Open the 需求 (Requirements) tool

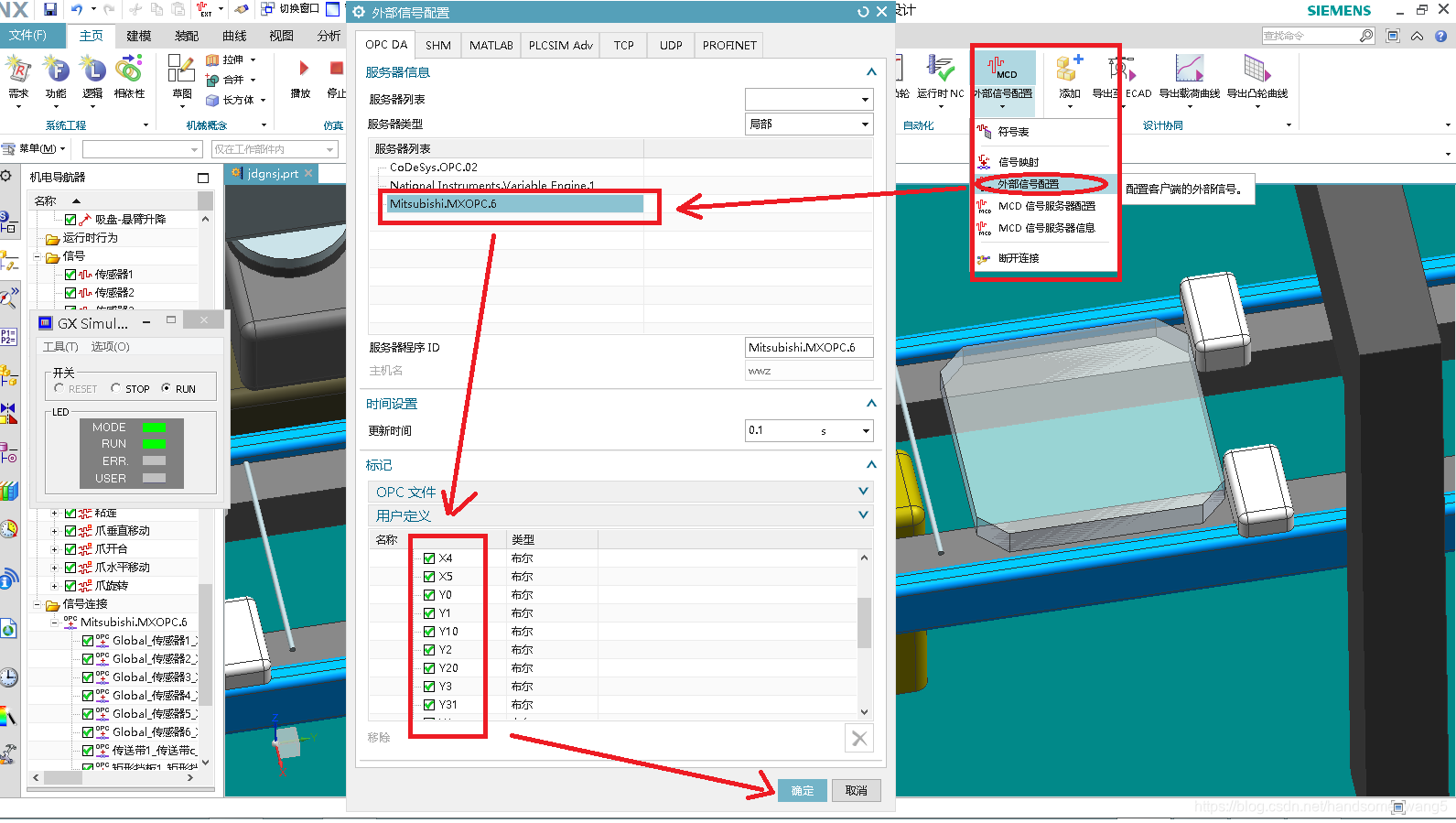pyautogui.click(x=18, y=77)
